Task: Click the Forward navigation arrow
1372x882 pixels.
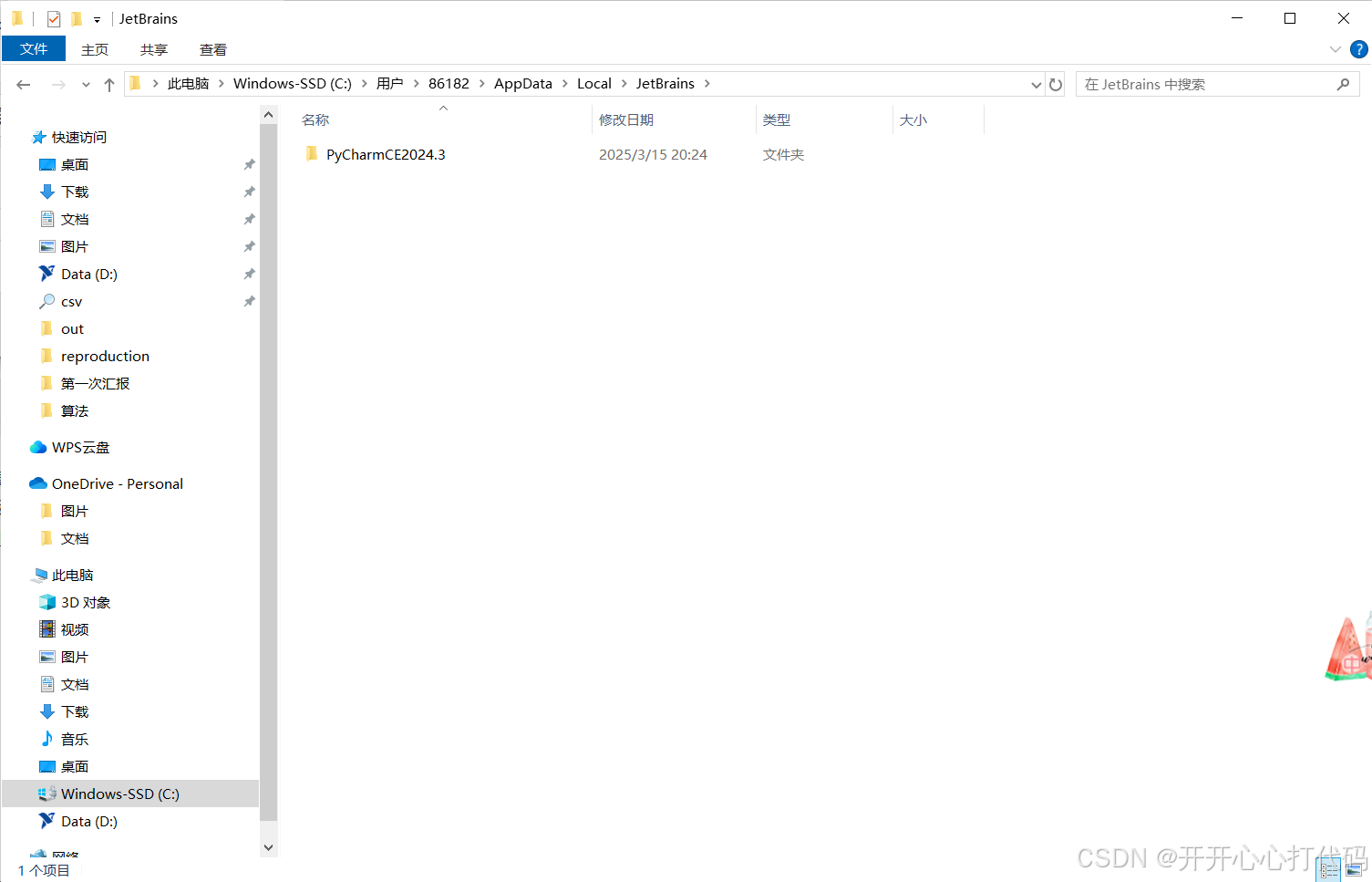Action: 58,84
